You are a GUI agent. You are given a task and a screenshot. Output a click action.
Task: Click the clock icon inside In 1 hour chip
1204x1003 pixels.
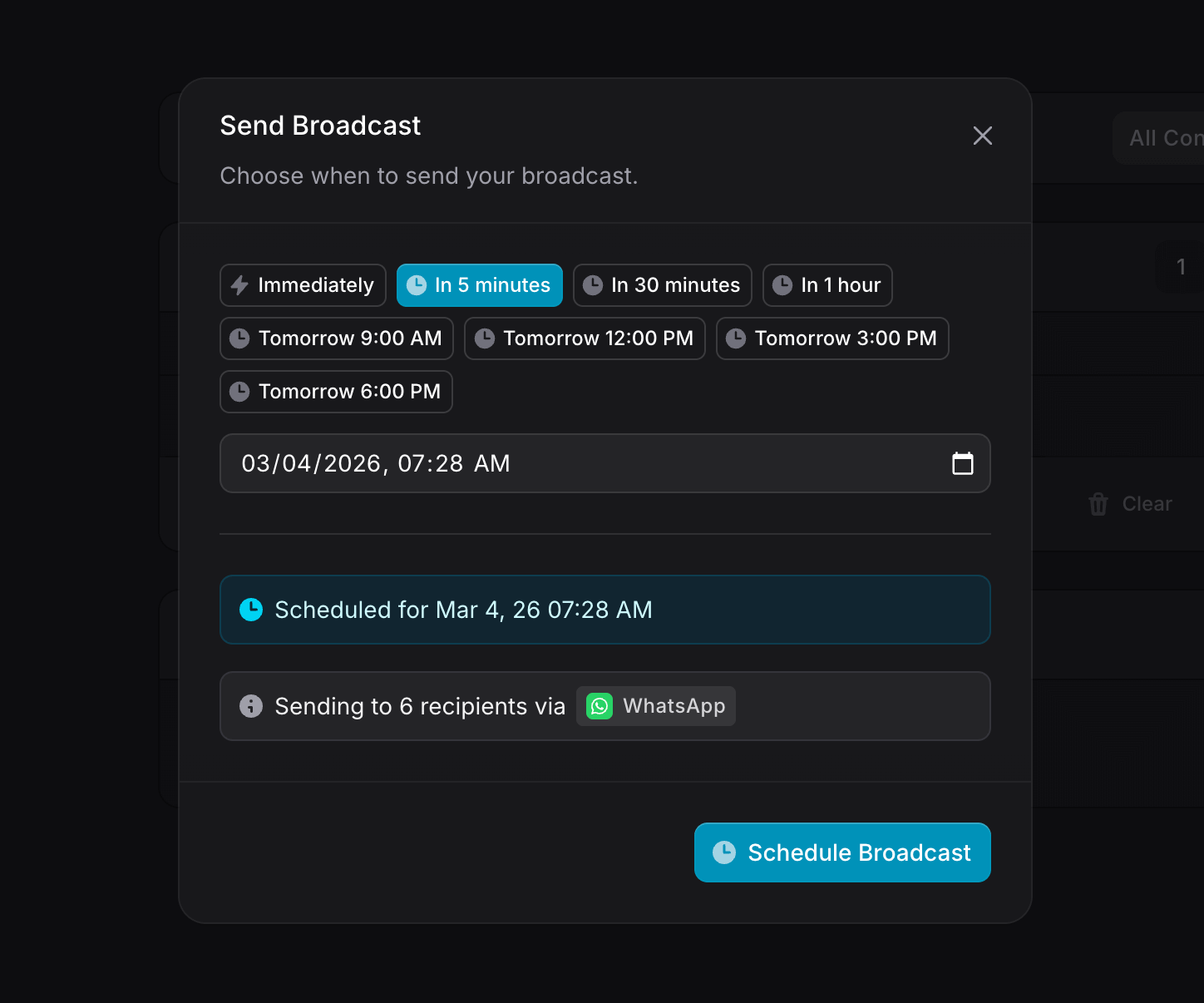pyautogui.click(x=782, y=285)
